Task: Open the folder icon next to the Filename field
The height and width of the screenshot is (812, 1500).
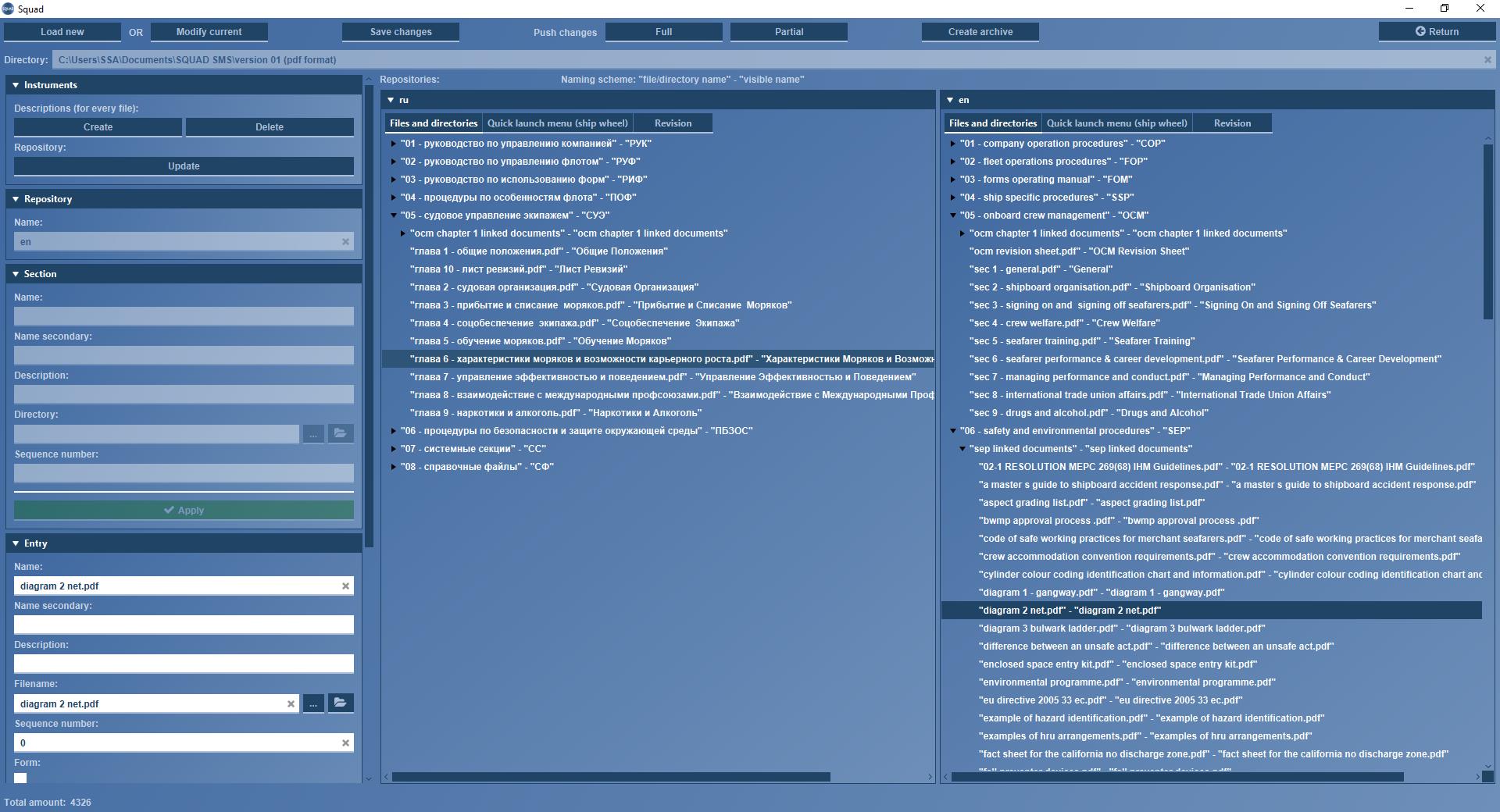Action: coord(340,703)
